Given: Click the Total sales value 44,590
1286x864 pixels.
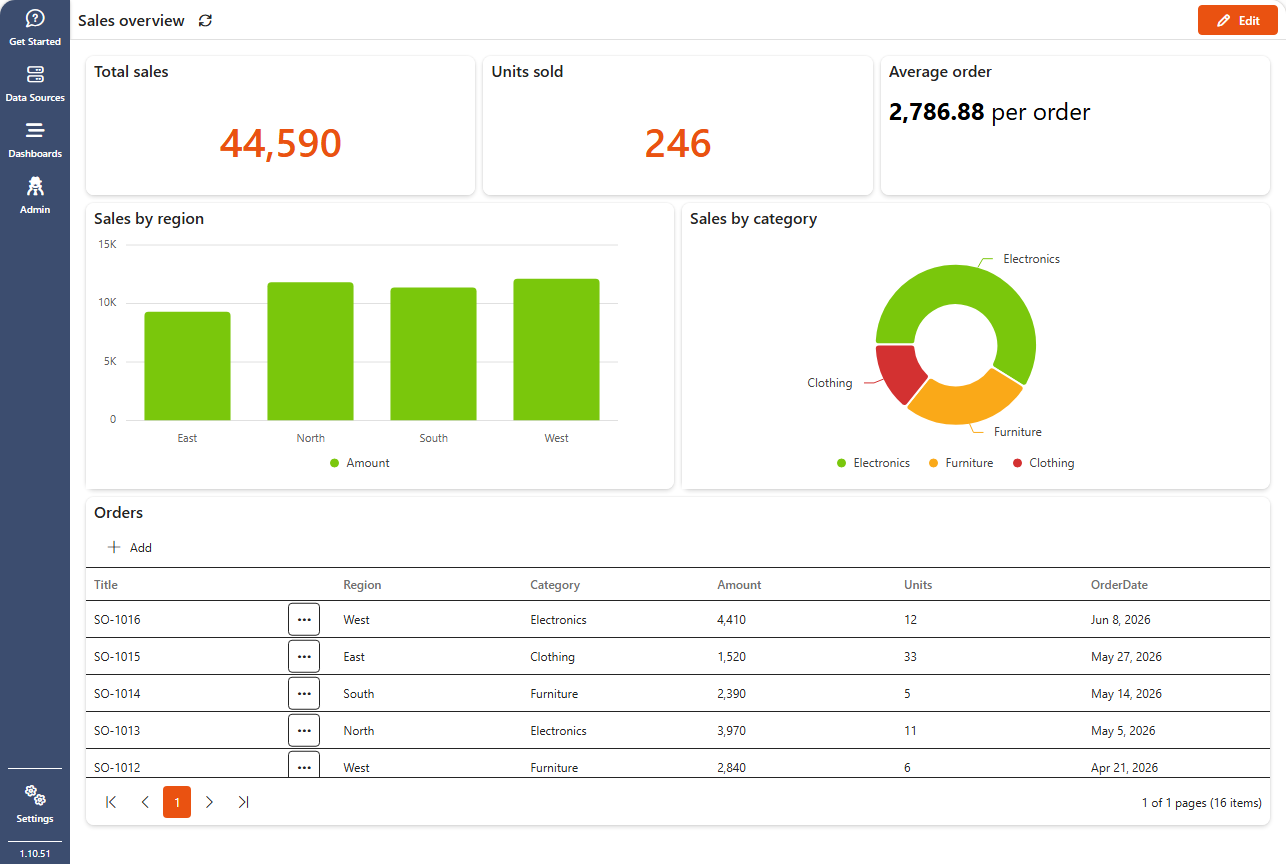Looking at the screenshot, I should (x=280, y=143).
